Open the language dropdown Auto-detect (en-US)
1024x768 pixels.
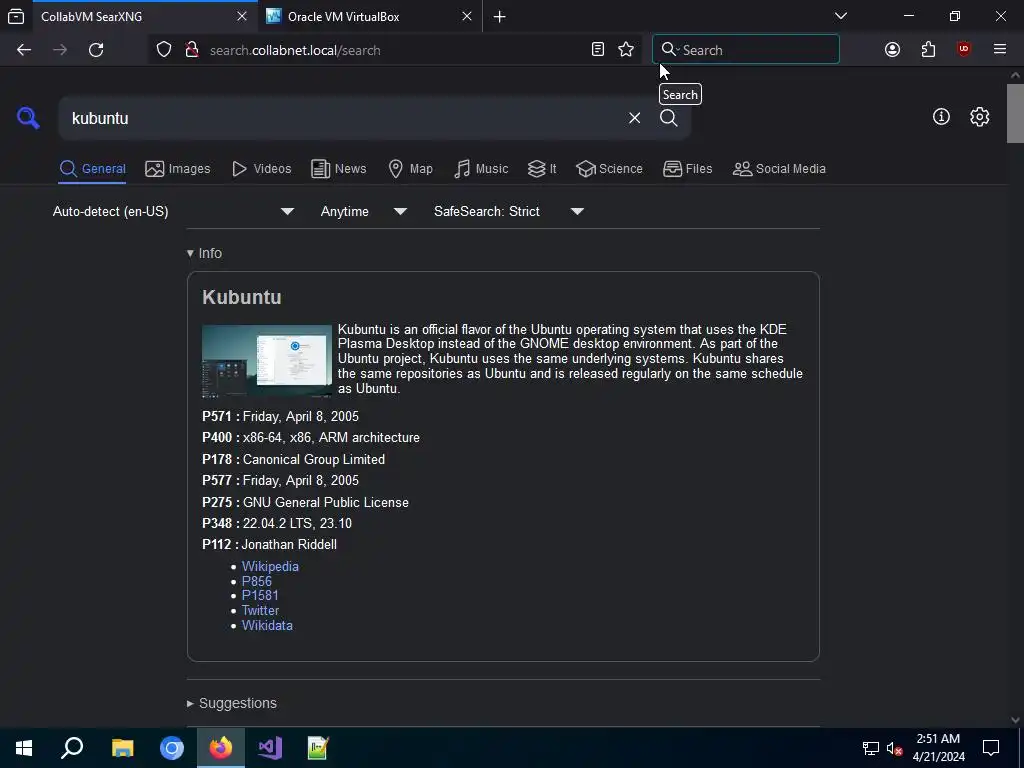coord(173,212)
